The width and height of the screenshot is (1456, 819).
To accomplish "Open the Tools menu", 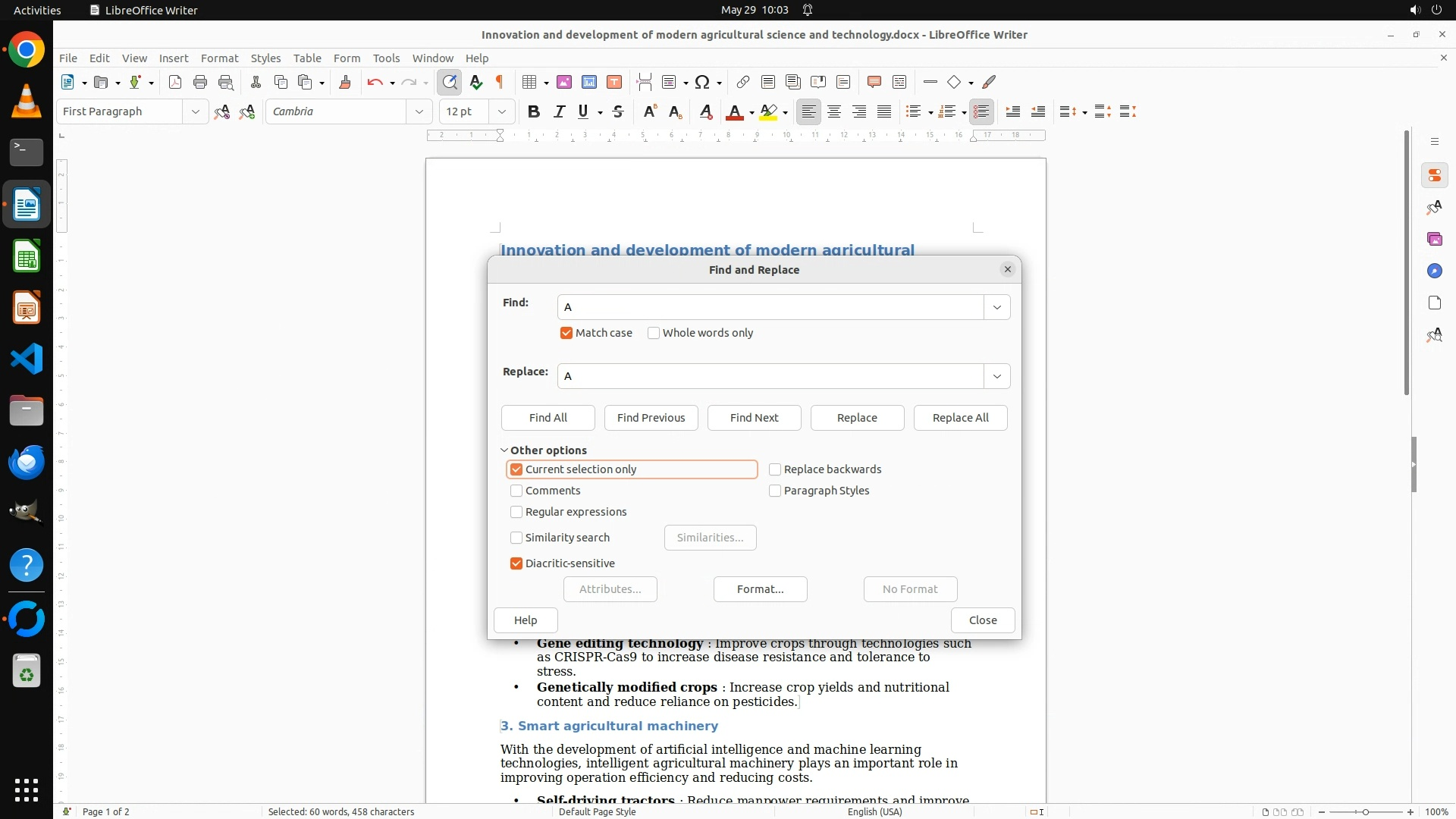I will [386, 58].
